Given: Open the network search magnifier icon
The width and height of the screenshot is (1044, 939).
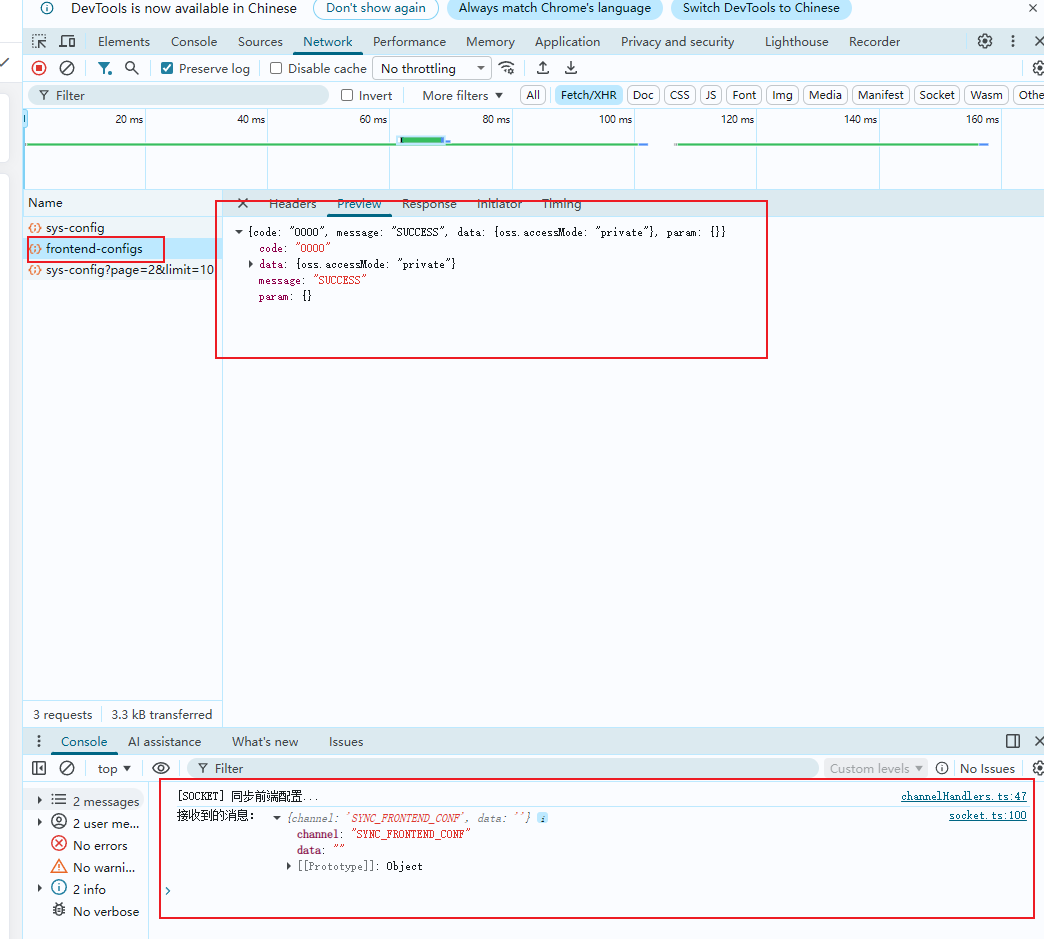Looking at the screenshot, I should (x=132, y=68).
